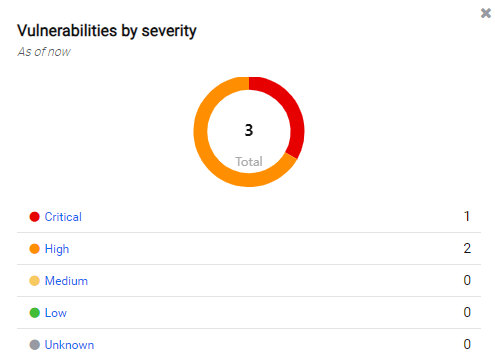Open the Unknown severity link
The width and height of the screenshot is (495, 363).
tap(69, 345)
